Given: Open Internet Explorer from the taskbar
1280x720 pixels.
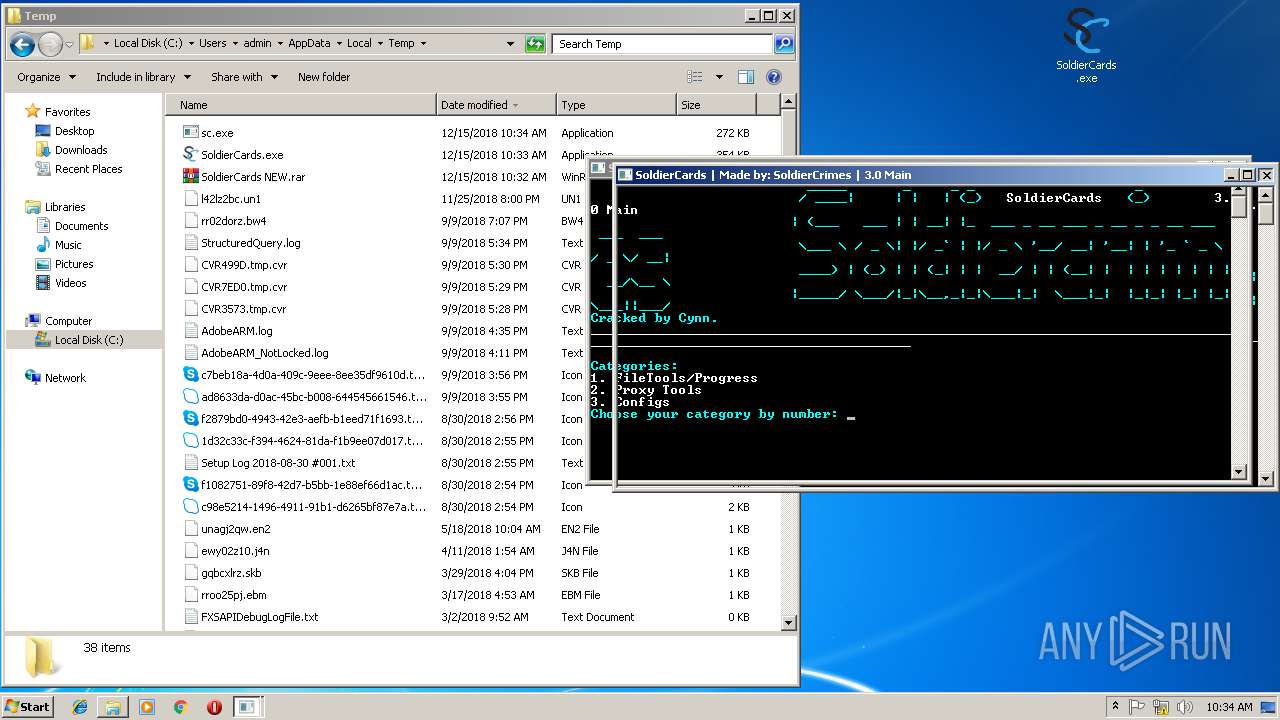Looking at the screenshot, I should point(80,707).
